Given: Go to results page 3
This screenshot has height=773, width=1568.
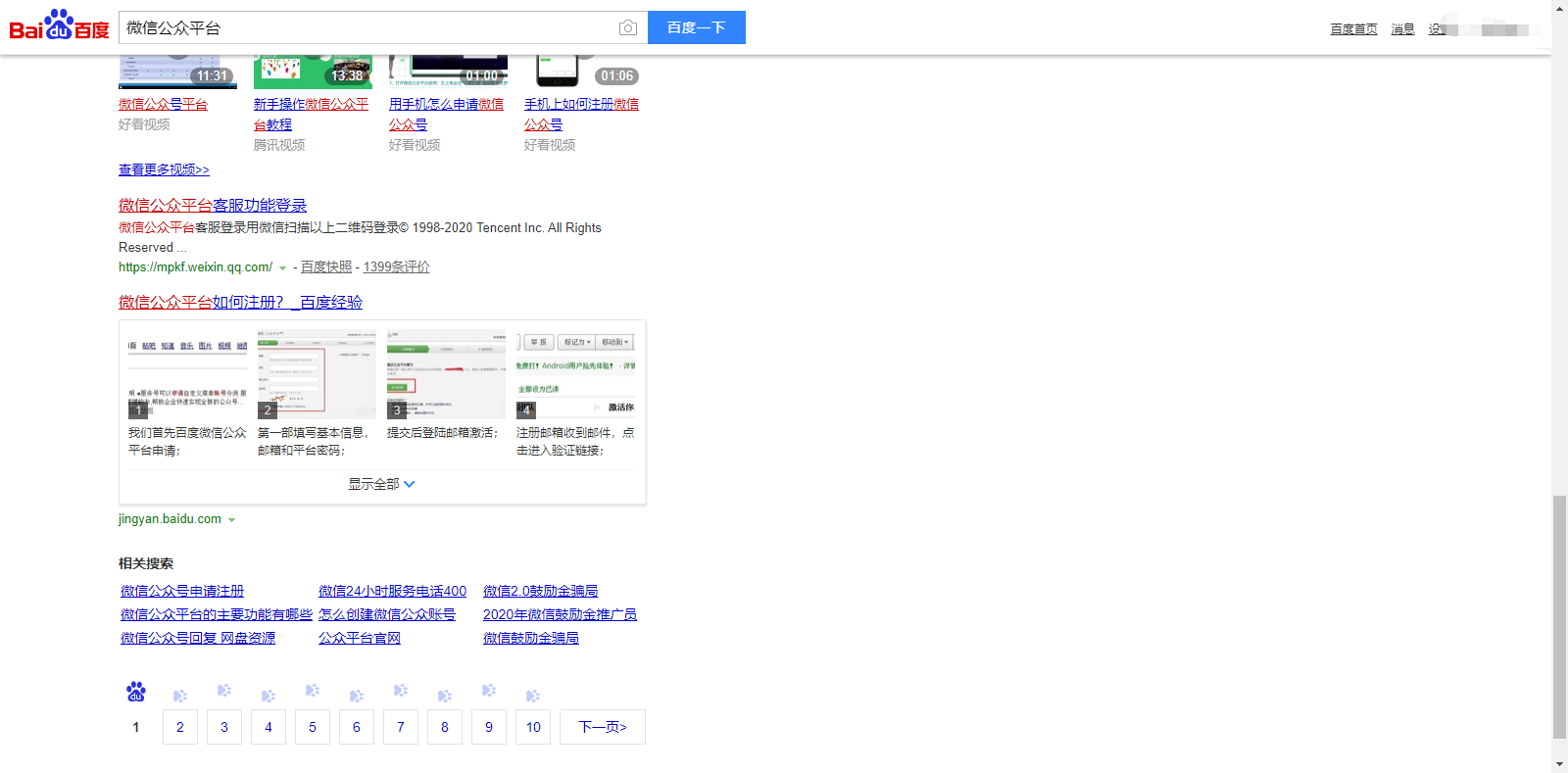Looking at the screenshot, I should (x=224, y=727).
